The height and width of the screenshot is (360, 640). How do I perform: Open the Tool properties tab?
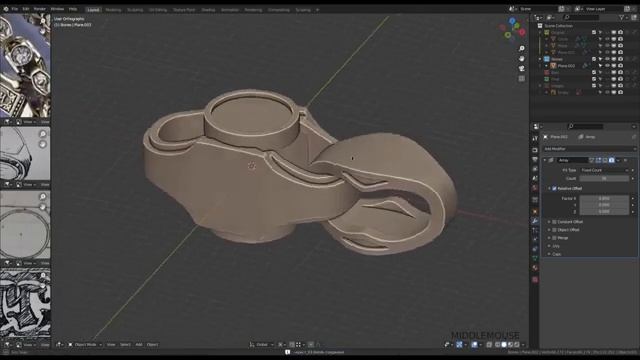coord(535,139)
